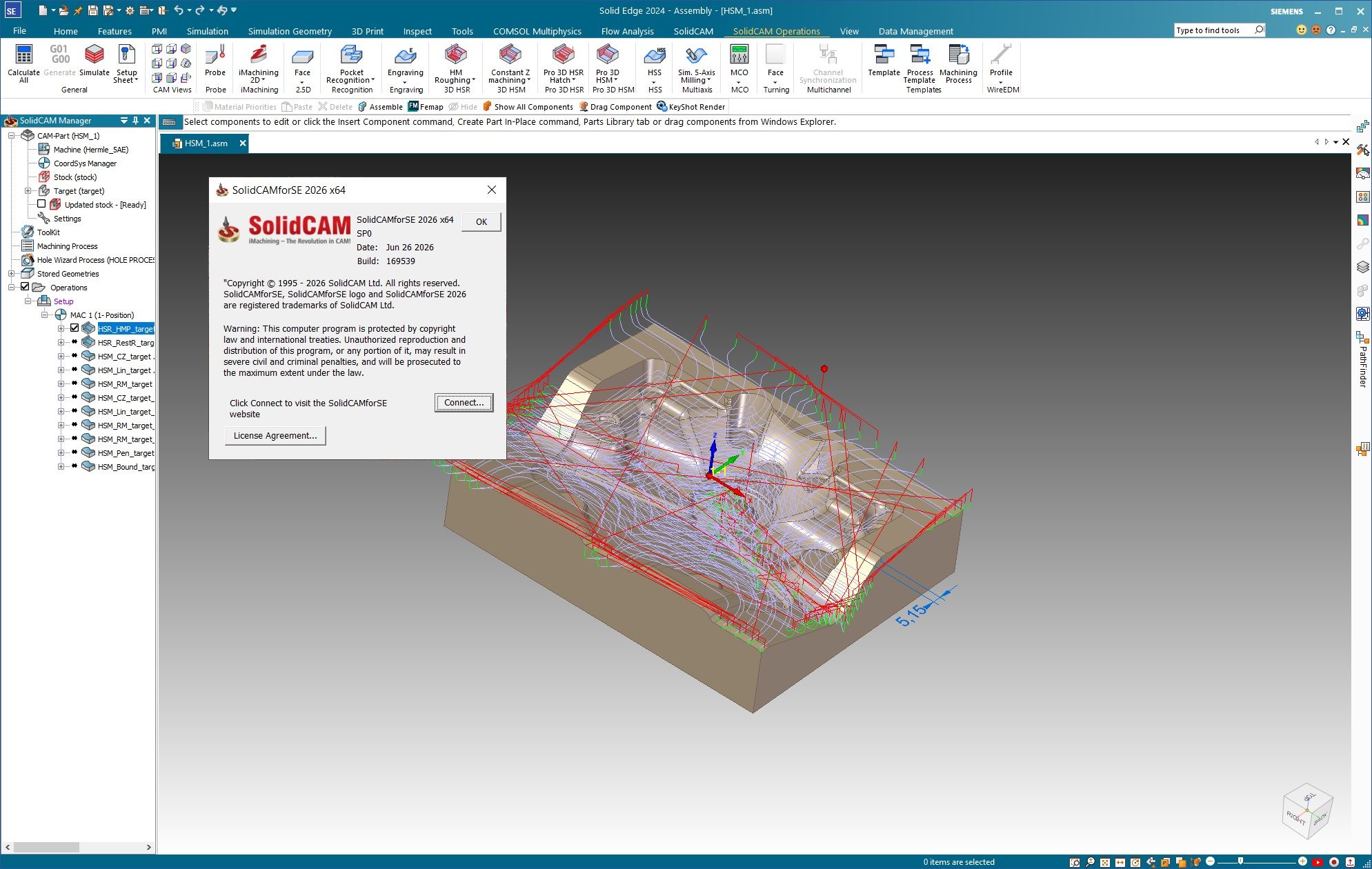Click the zoom in plus button
The image size is (1372, 869).
point(1302,861)
